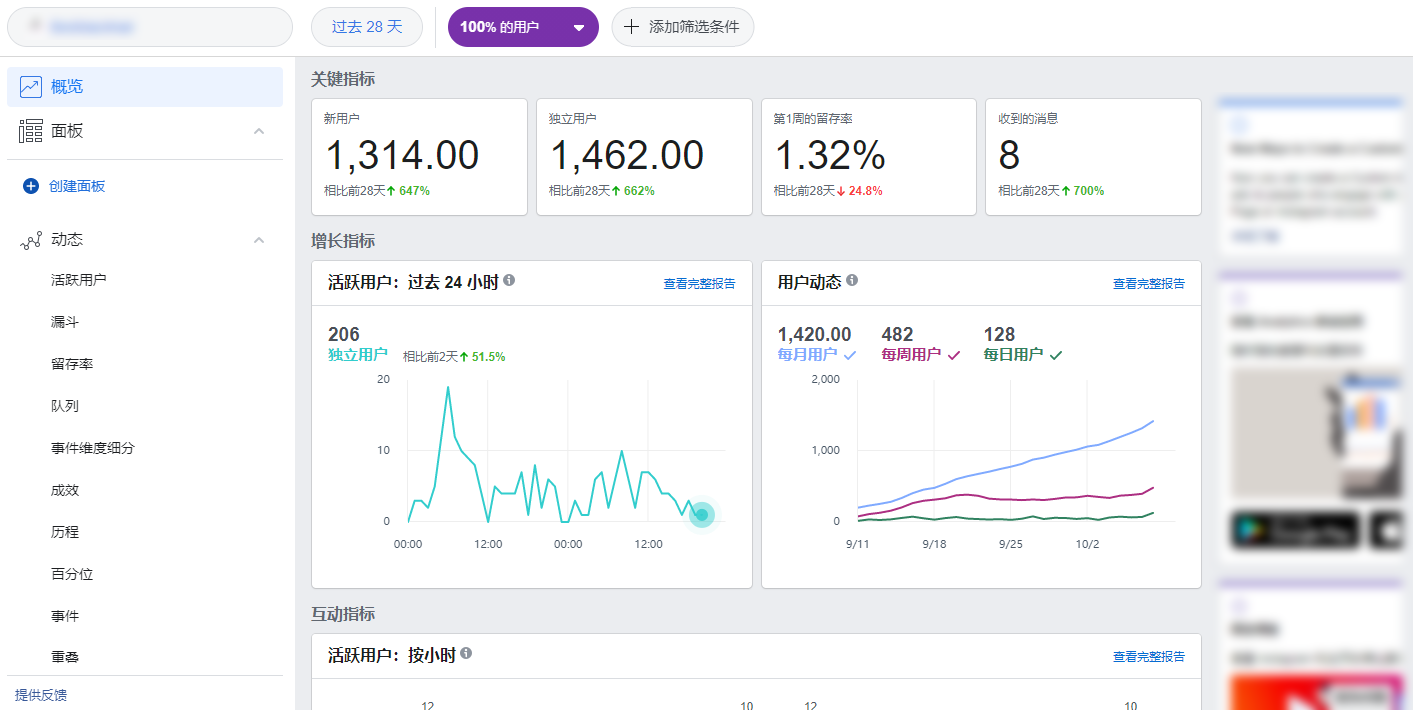Collapse the 面板 section chevron
1413x710 pixels.
(259, 131)
